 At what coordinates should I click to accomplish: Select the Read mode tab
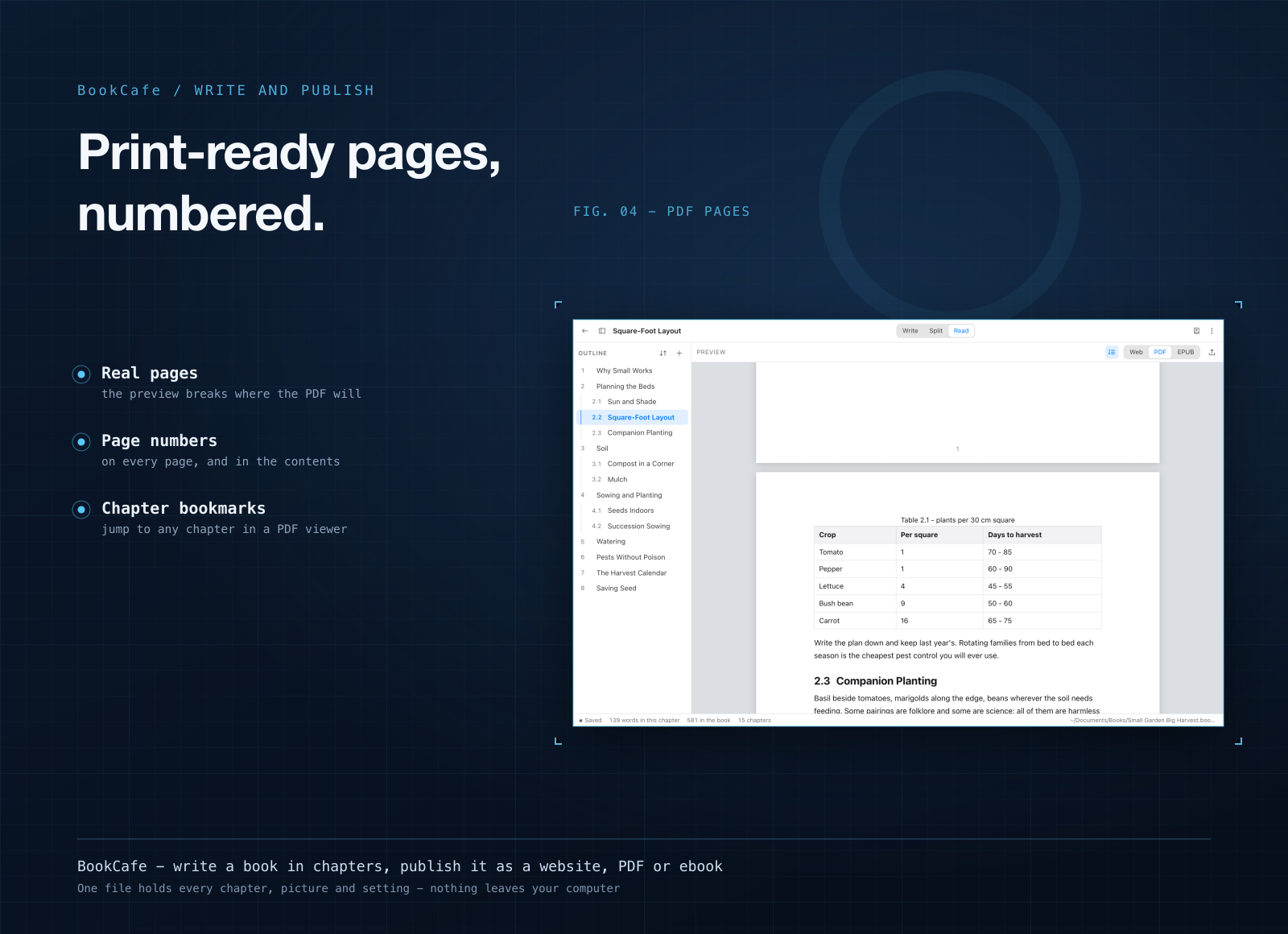tap(961, 331)
